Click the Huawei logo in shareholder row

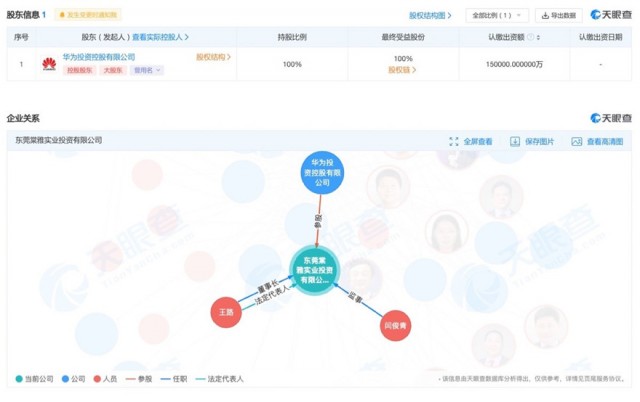(49, 64)
